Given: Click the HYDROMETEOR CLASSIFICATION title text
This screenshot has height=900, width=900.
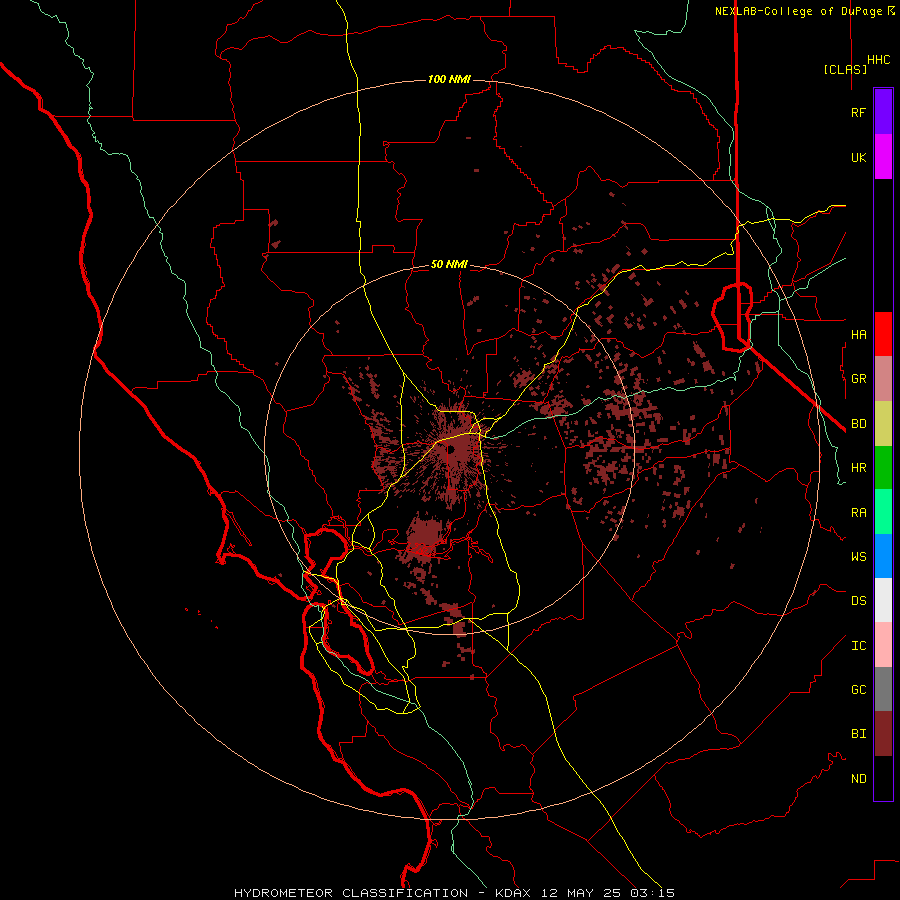Looking at the screenshot, I should [351, 893].
